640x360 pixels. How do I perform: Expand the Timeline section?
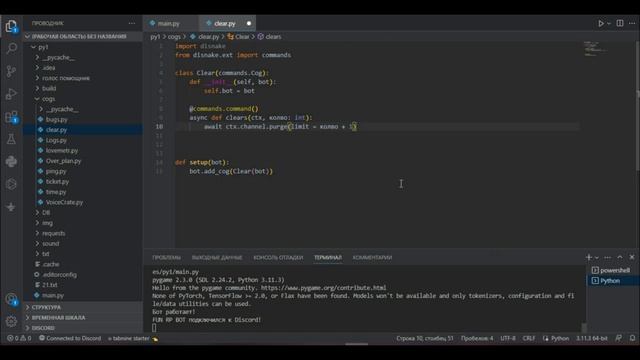82,318
